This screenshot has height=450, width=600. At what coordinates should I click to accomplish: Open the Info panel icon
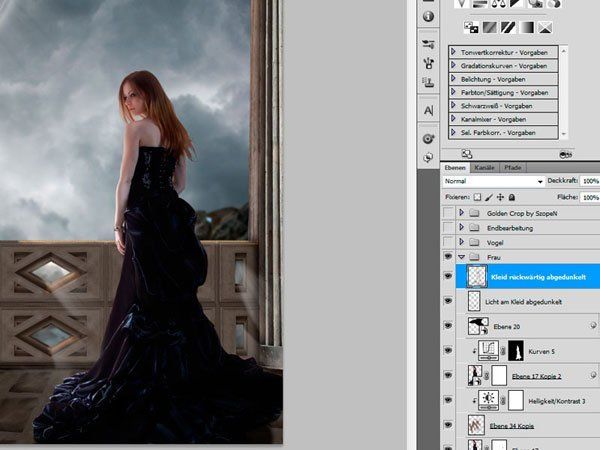[428, 16]
